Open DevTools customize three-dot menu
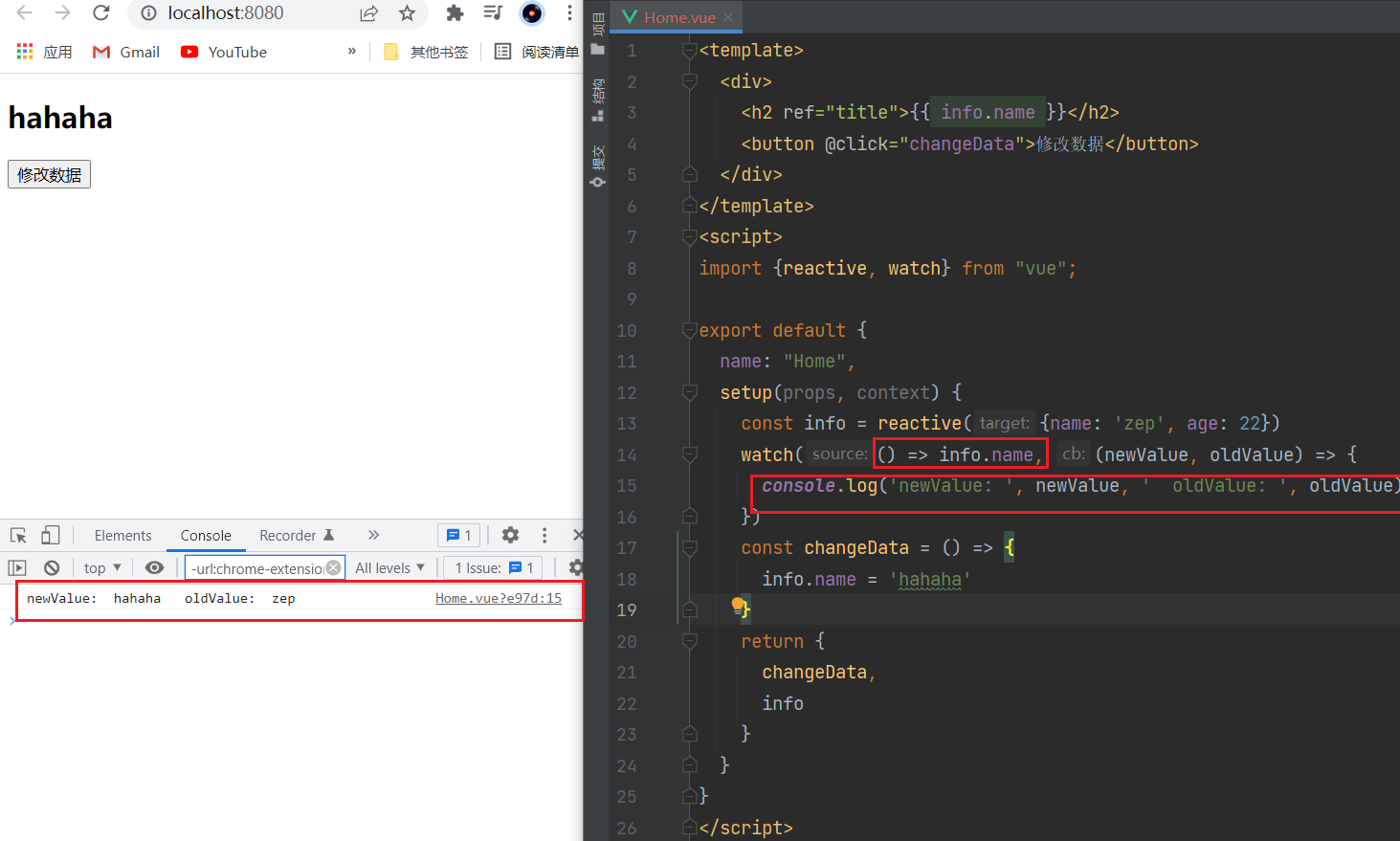Image resolution: width=1400 pixels, height=841 pixels. click(544, 535)
